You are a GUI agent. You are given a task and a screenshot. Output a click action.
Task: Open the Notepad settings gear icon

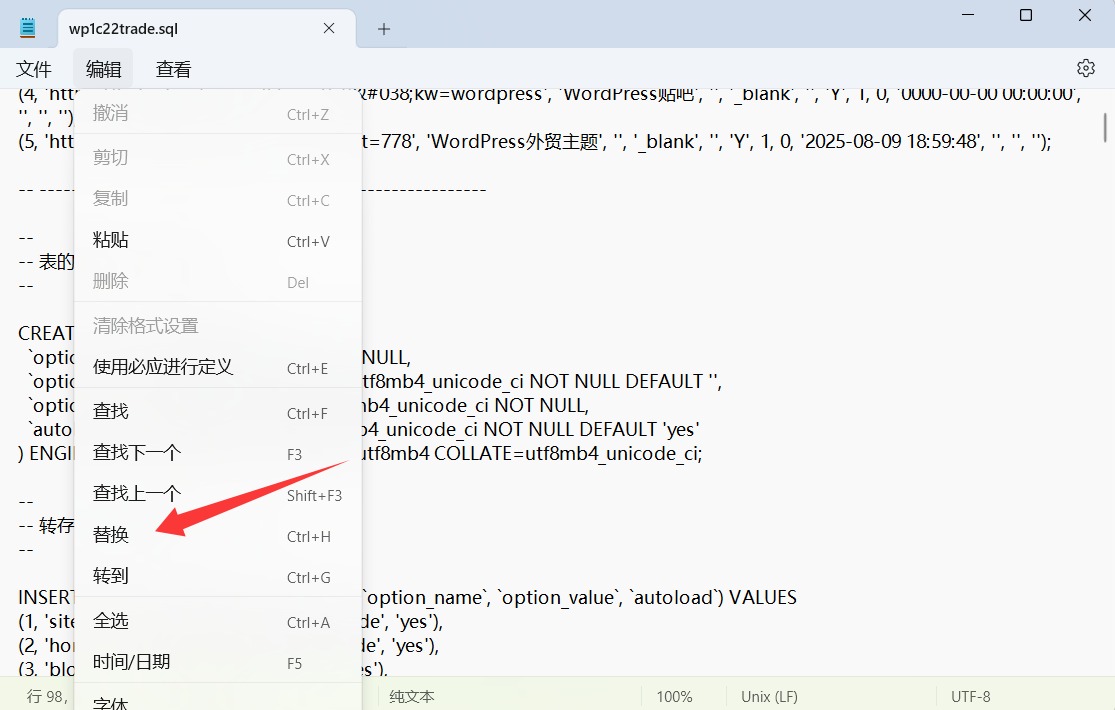[1085, 68]
